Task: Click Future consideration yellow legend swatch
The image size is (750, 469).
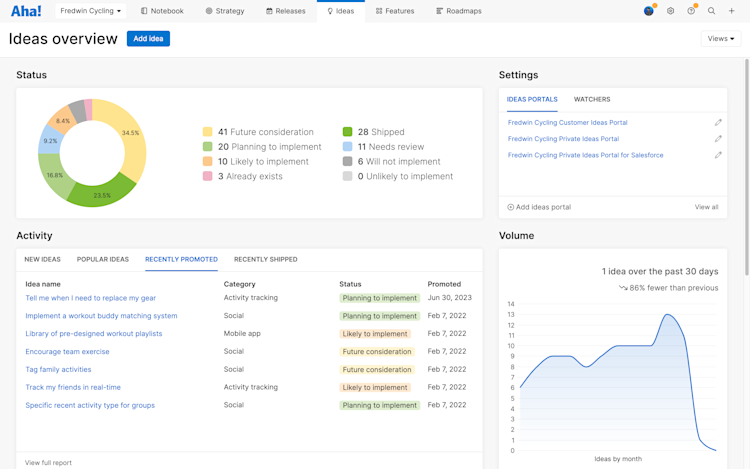Action: click(207, 132)
